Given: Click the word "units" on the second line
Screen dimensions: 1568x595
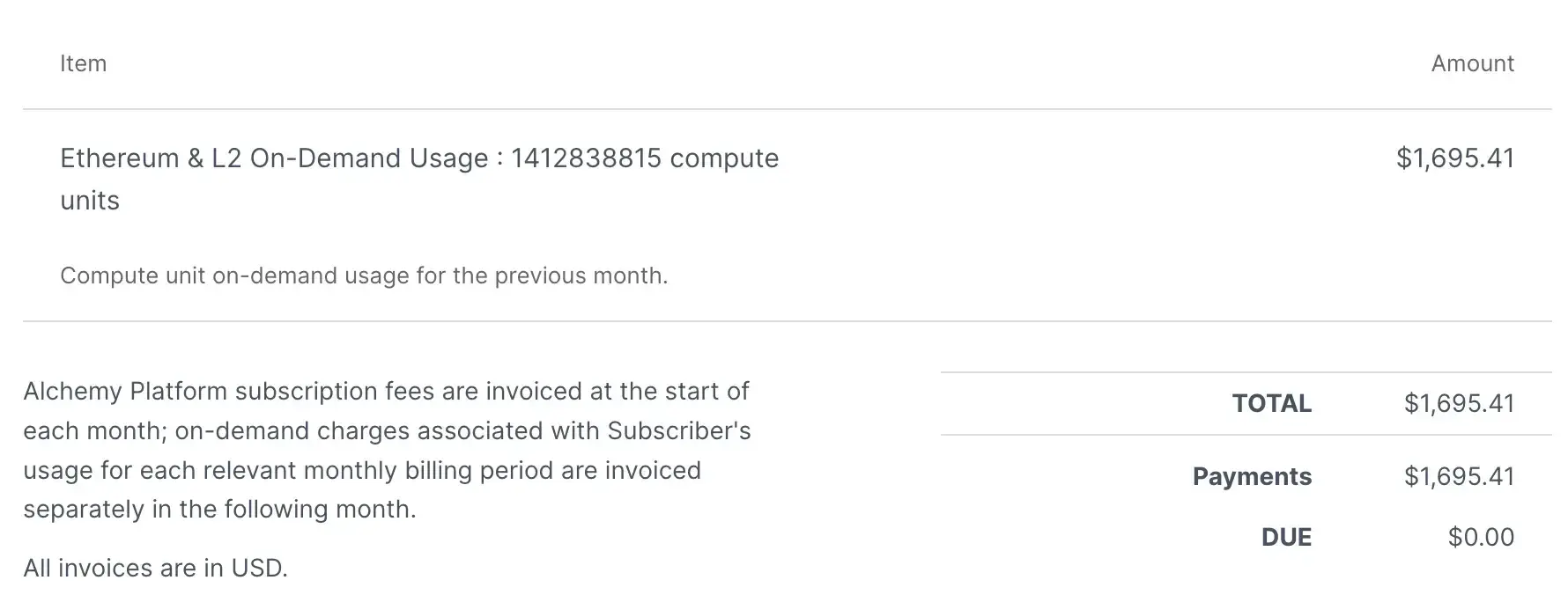Looking at the screenshot, I should (x=90, y=201).
